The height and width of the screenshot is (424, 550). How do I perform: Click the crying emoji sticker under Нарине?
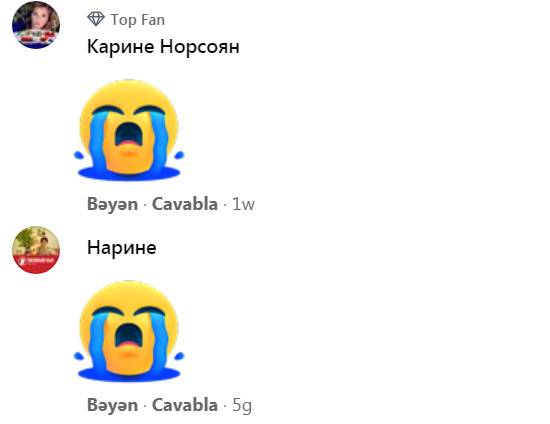coord(129,331)
